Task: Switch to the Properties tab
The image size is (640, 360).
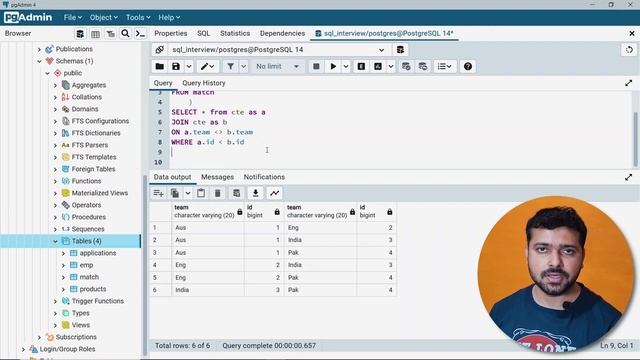Action: point(171,33)
